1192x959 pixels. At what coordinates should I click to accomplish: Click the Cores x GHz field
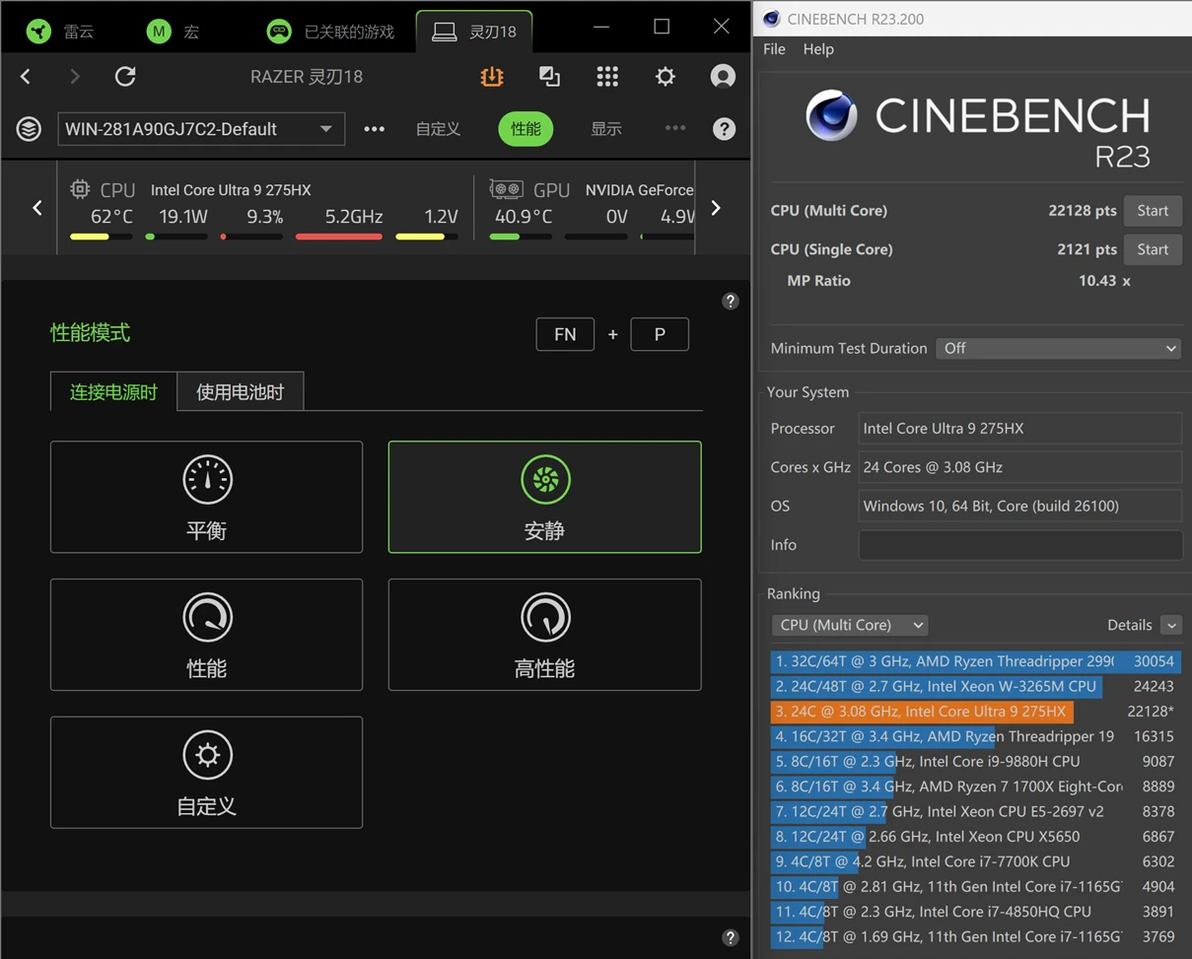tap(1020, 467)
